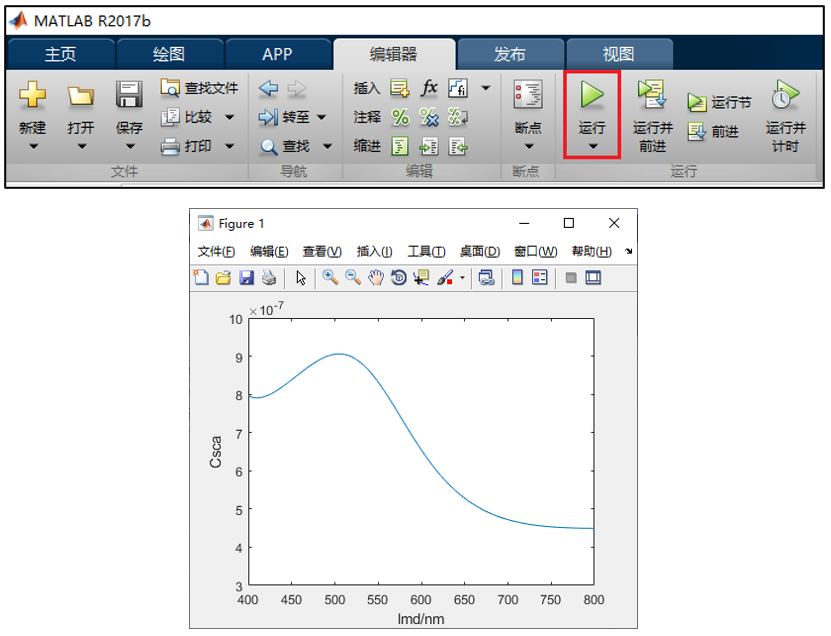Click the editor's Save (保存) floppy disk icon
This screenshot has width=831, height=636.
tap(129, 95)
